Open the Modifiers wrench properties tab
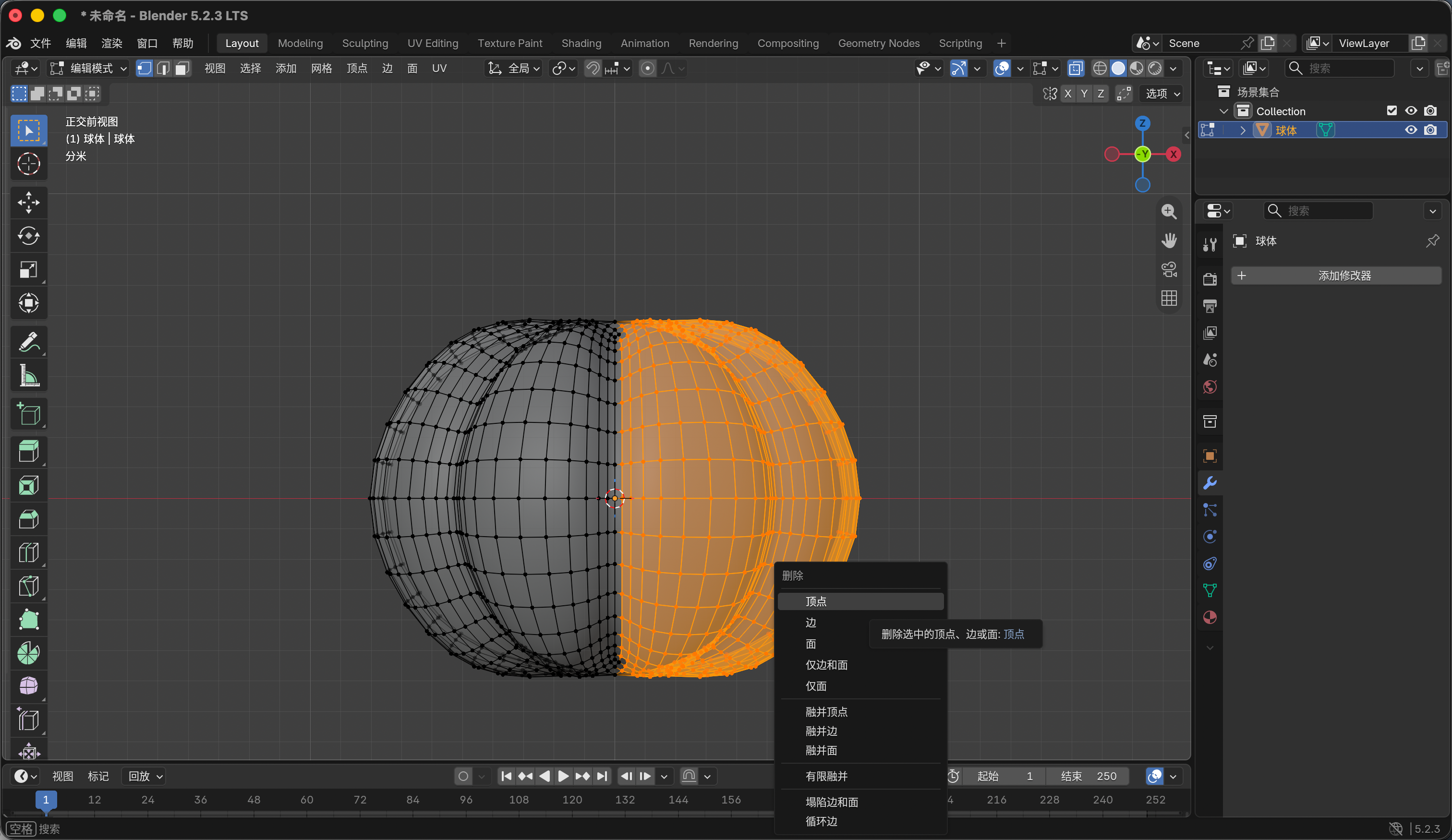 [x=1210, y=483]
